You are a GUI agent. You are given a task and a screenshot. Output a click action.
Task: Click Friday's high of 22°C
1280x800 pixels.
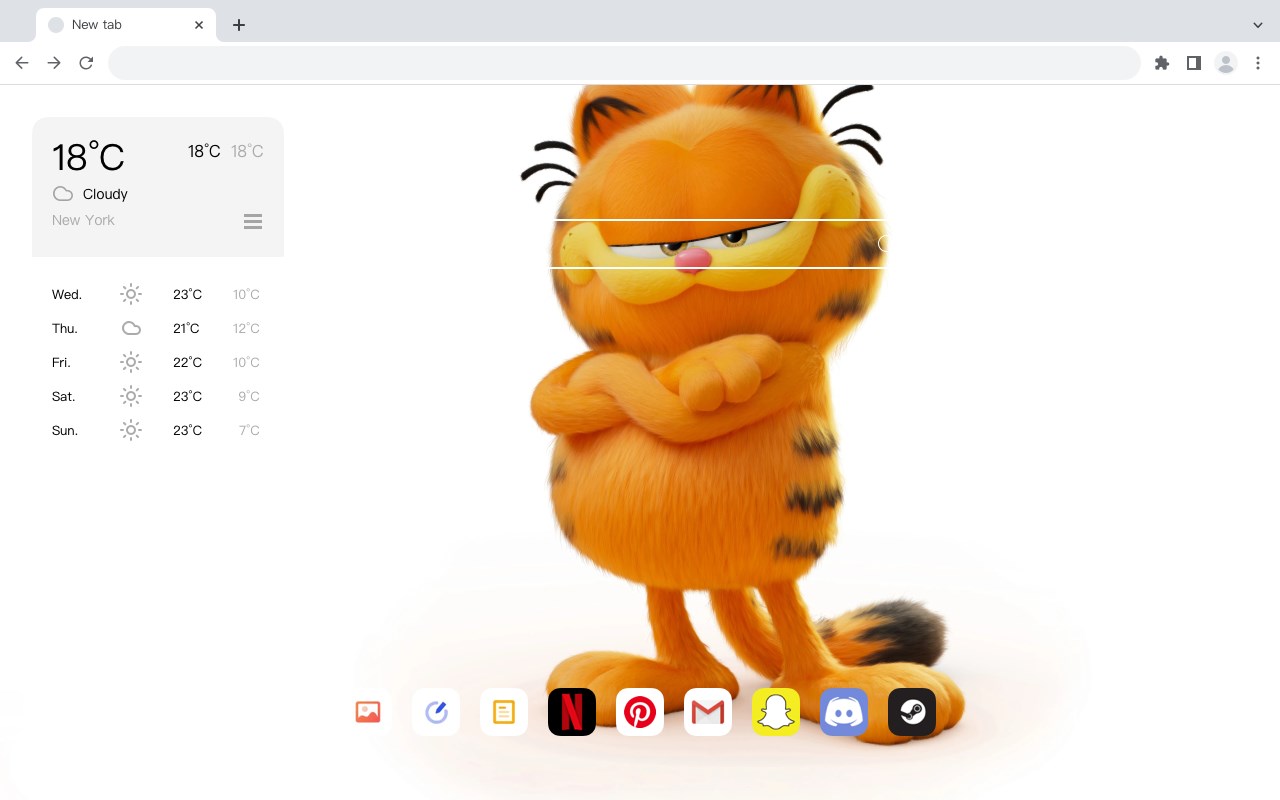tap(187, 362)
